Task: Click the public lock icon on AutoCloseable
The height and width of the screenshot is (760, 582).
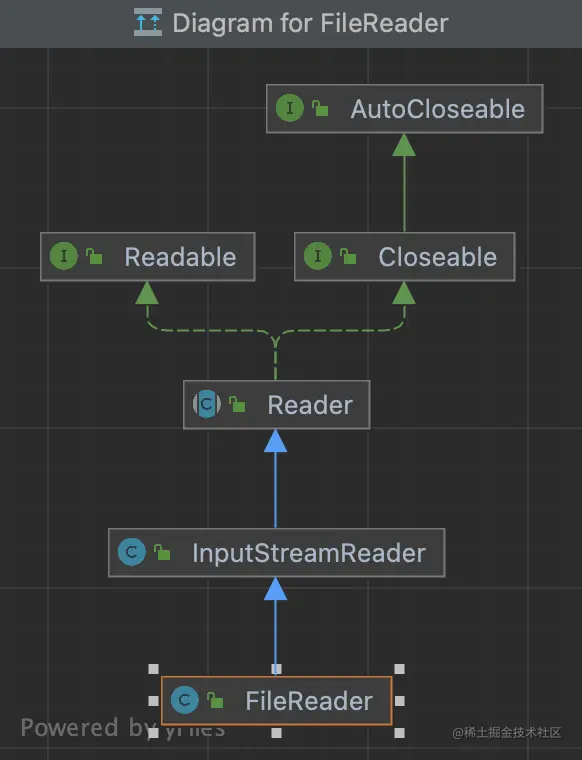Action: 320,108
